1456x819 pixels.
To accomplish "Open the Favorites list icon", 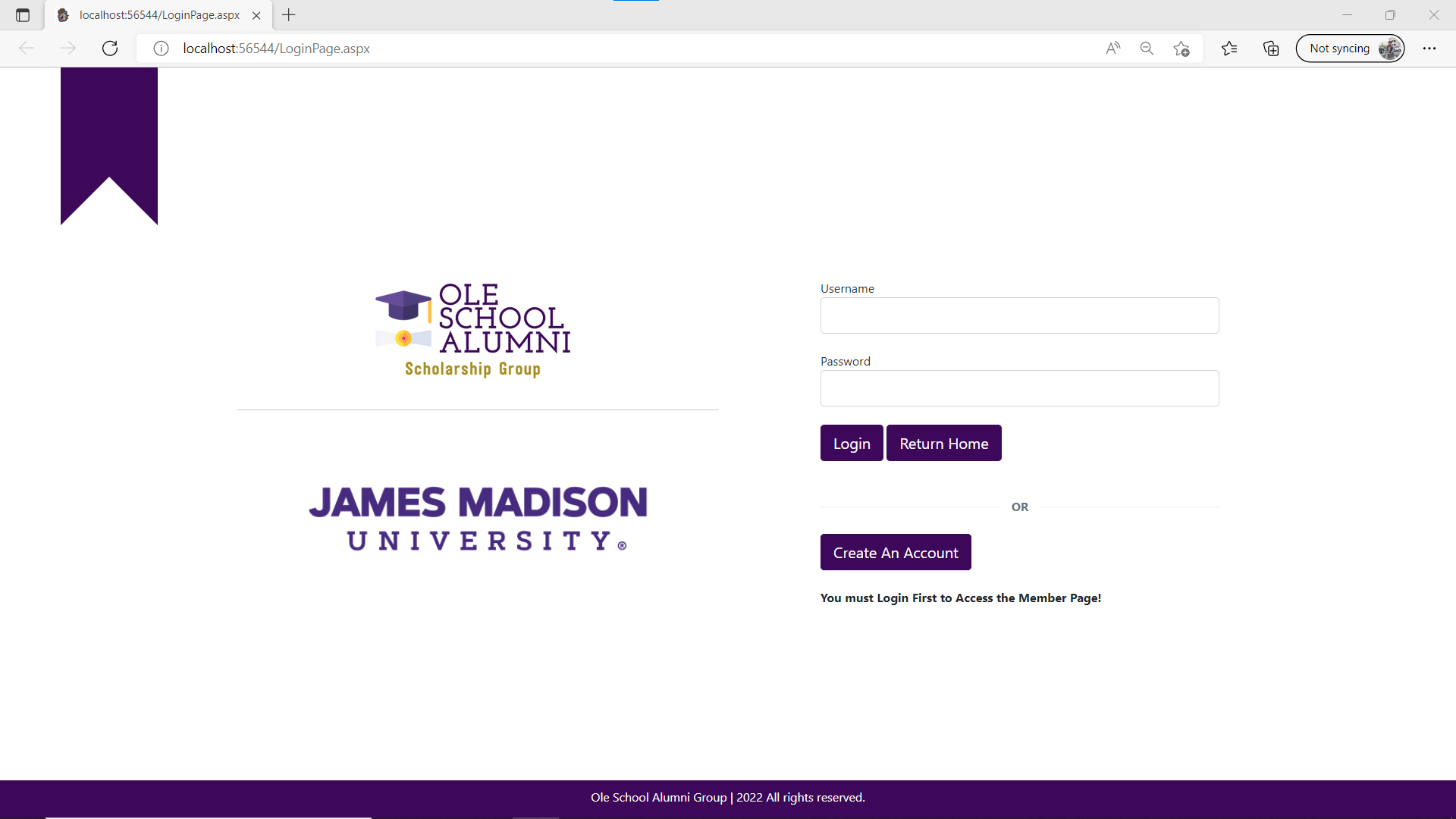I will coord(1229,49).
